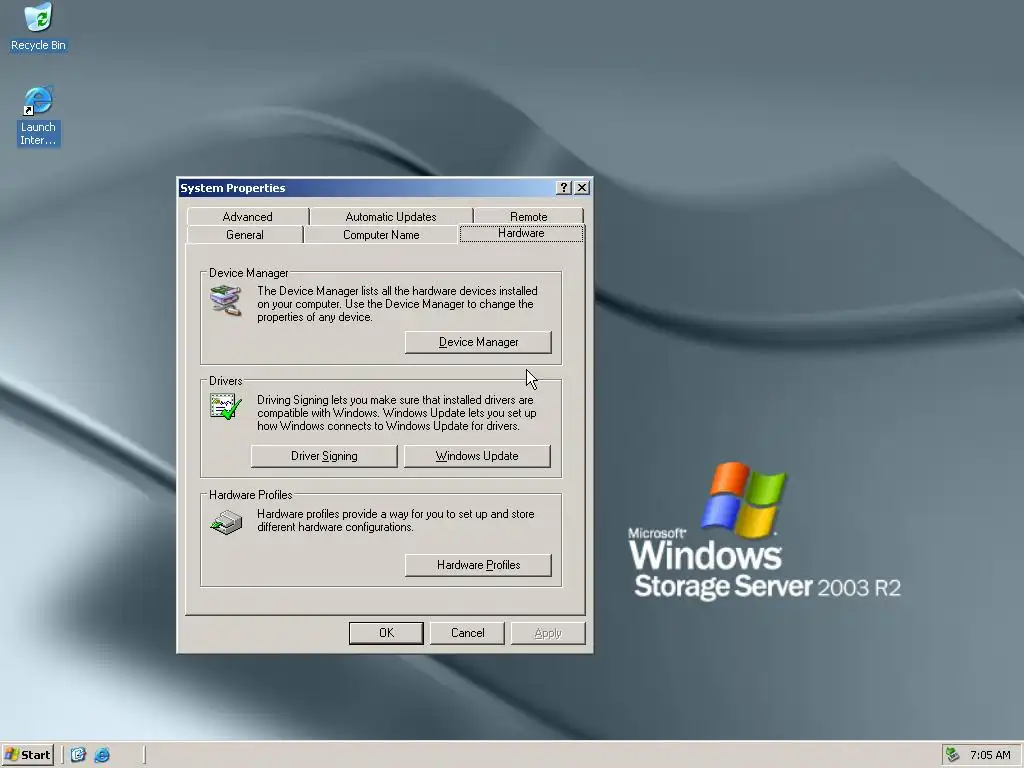Open the Recycle Bin desktop icon
1024x768 pixels.
[x=38, y=27]
